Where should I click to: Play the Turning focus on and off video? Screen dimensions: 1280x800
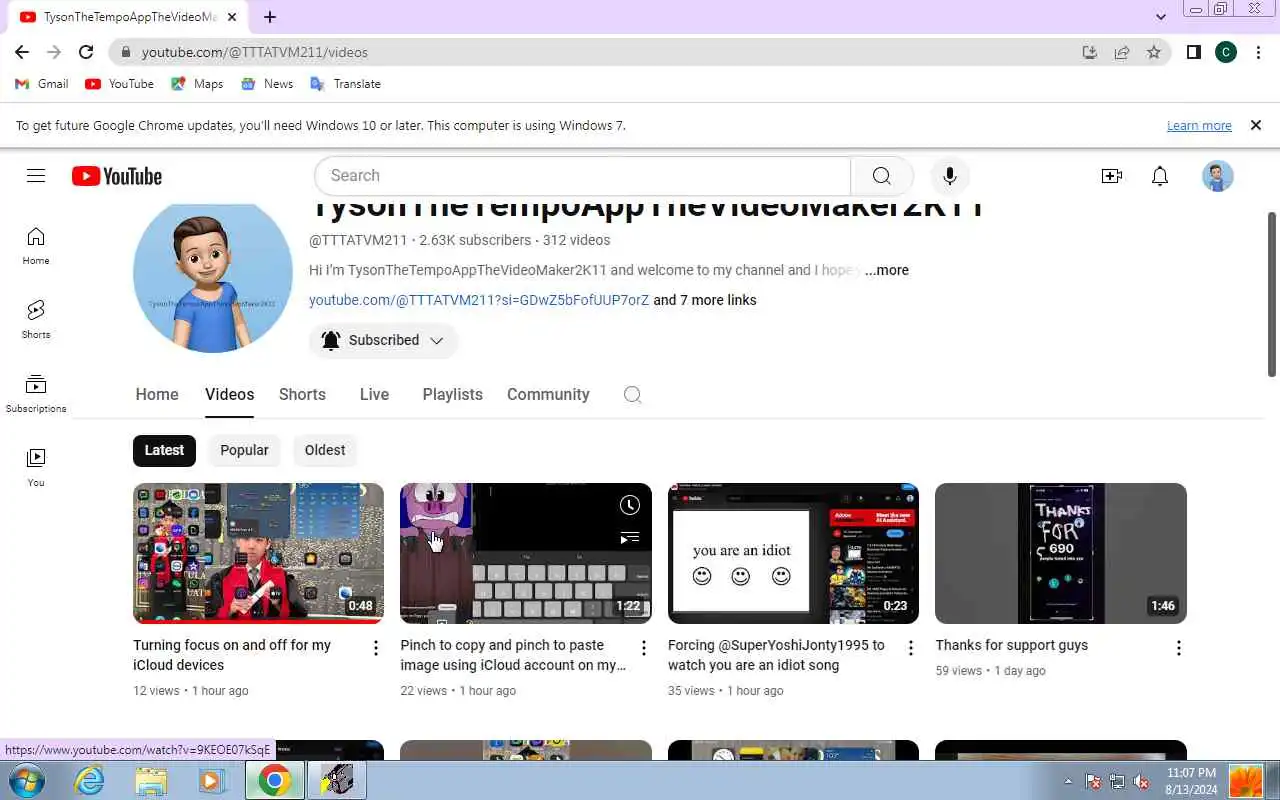click(x=258, y=553)
